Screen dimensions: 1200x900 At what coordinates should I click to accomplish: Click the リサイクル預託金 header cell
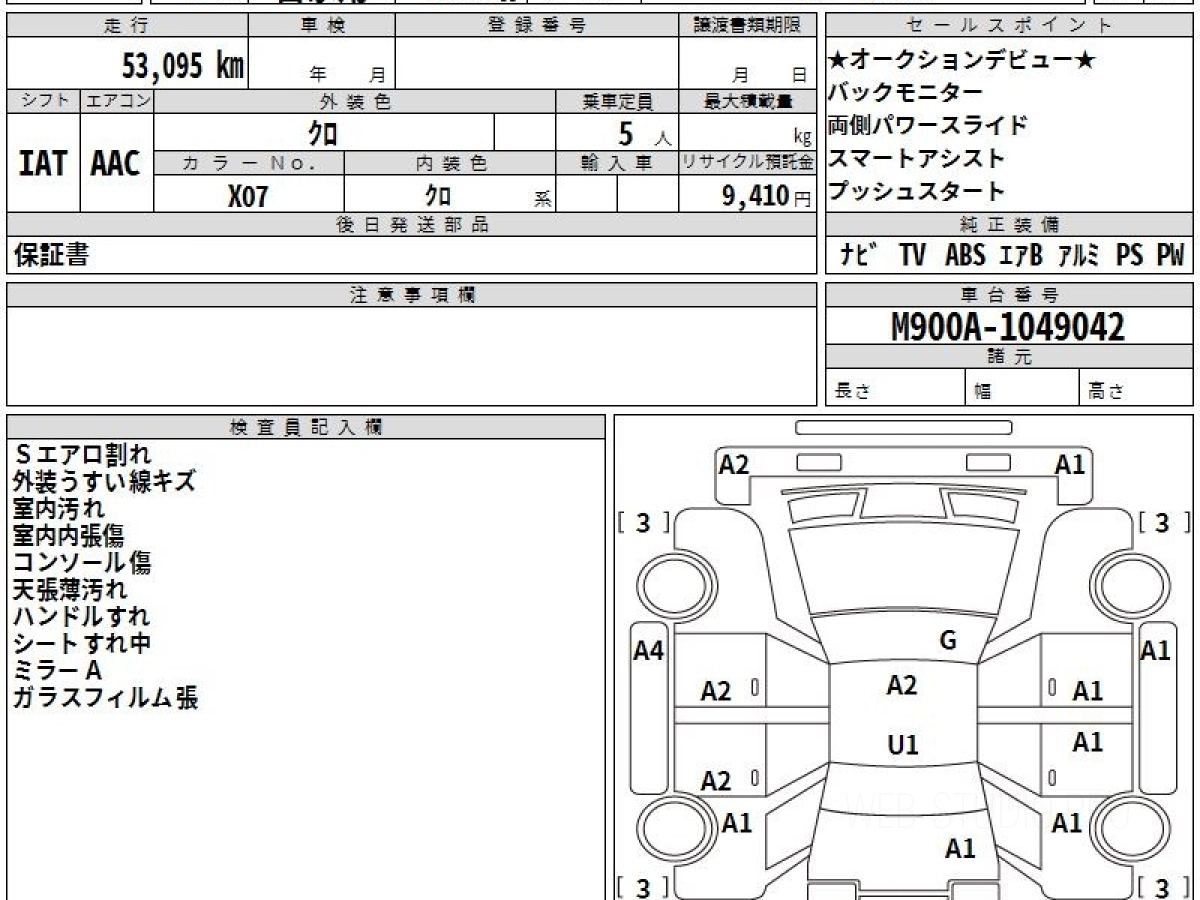pos(747,163)
